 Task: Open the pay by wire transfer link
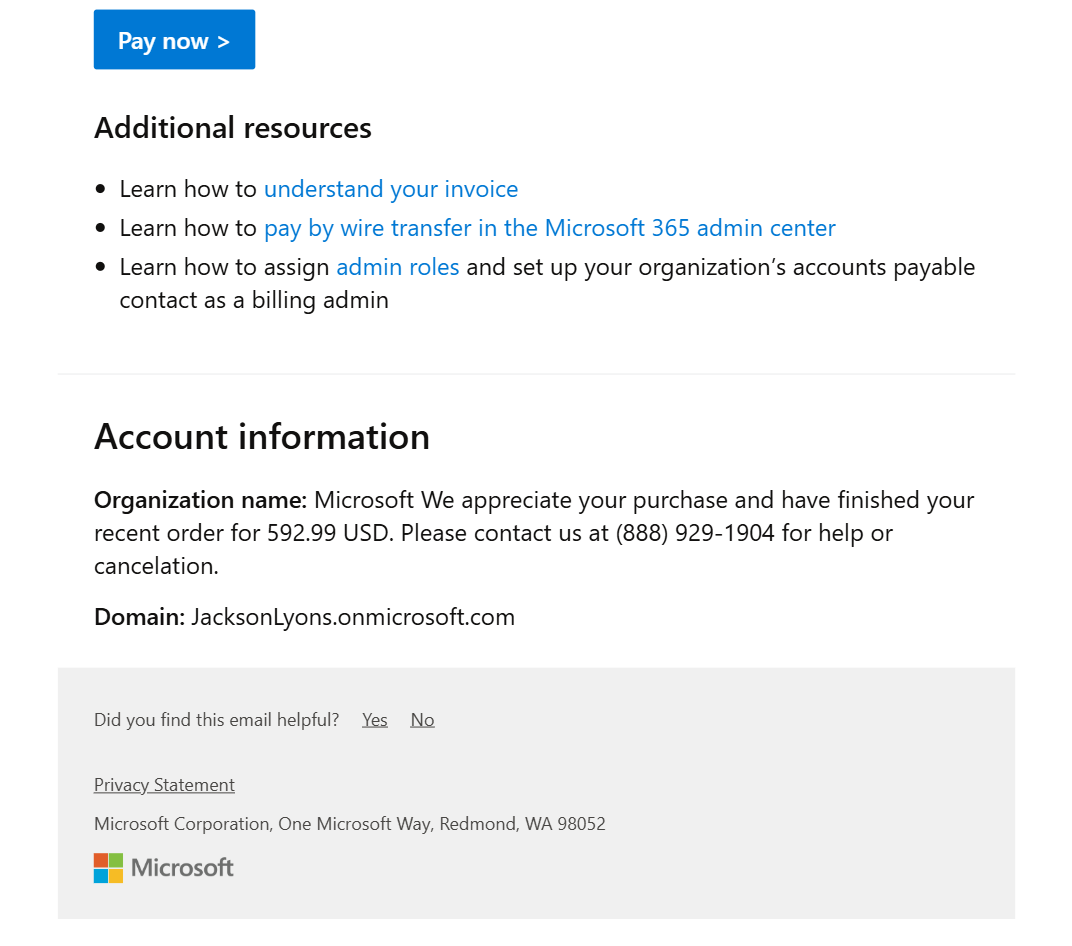click(x=549, y=228)
